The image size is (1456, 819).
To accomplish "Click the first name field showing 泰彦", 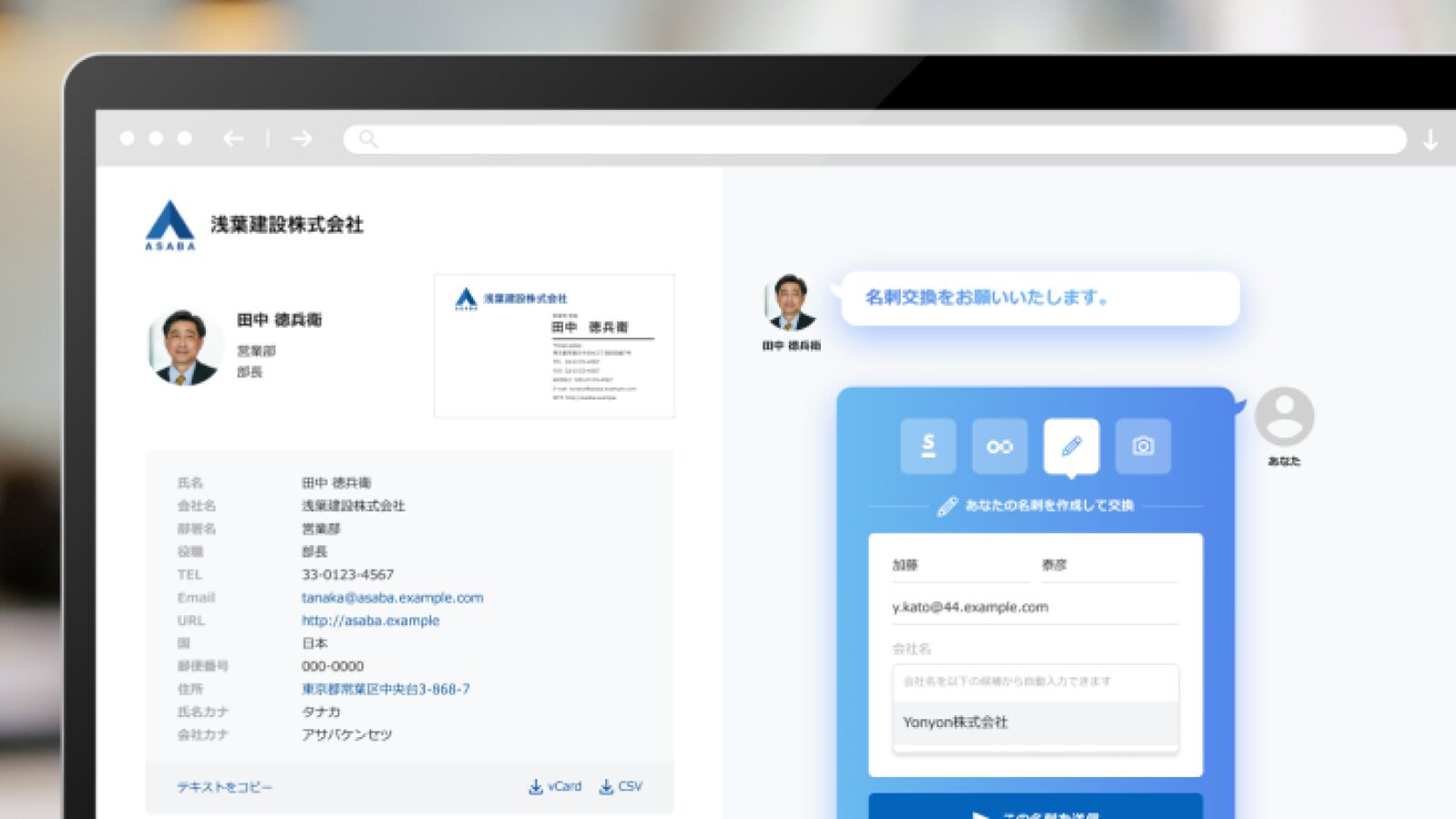I will point(1110,566).
